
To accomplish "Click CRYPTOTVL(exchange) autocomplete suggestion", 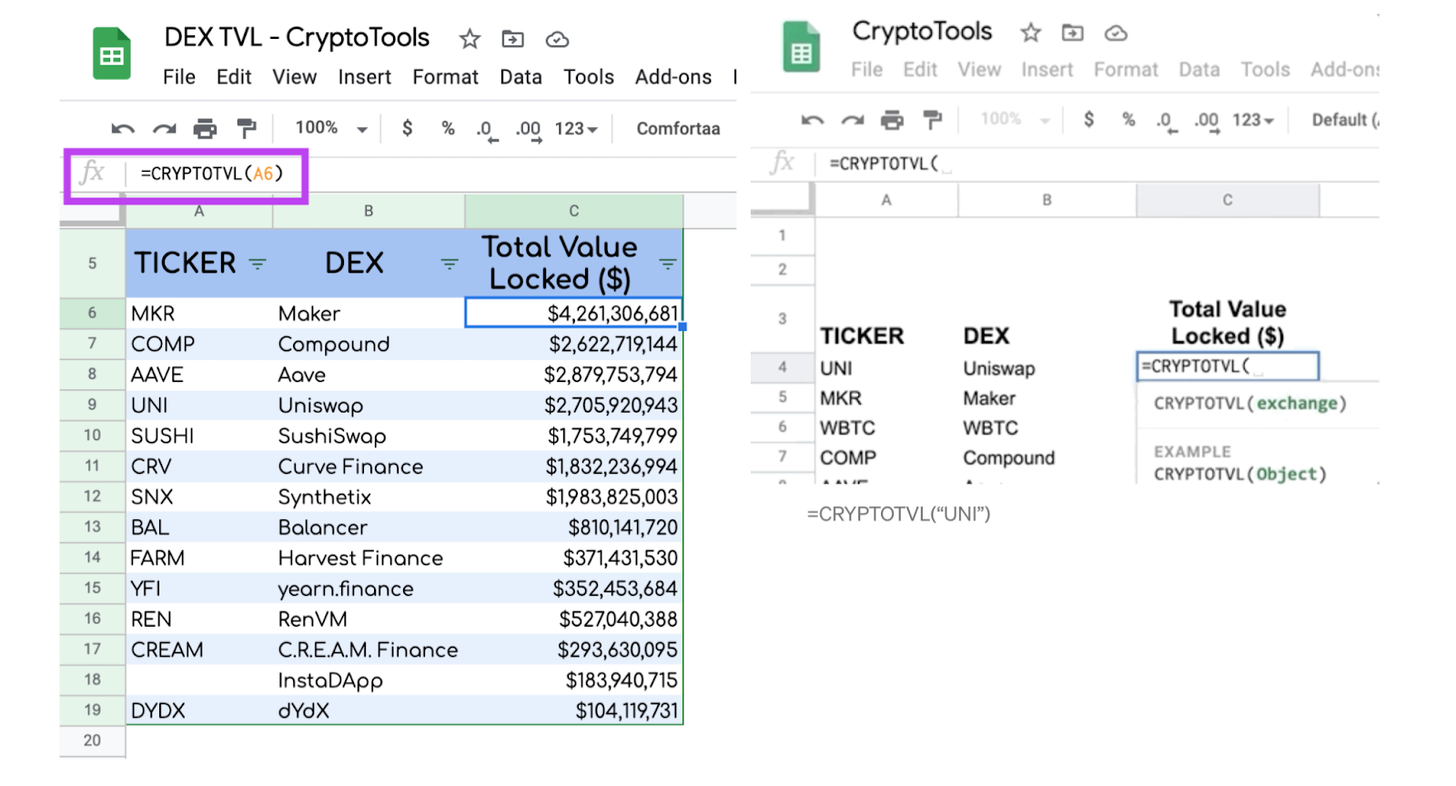I will [1250, 404].
